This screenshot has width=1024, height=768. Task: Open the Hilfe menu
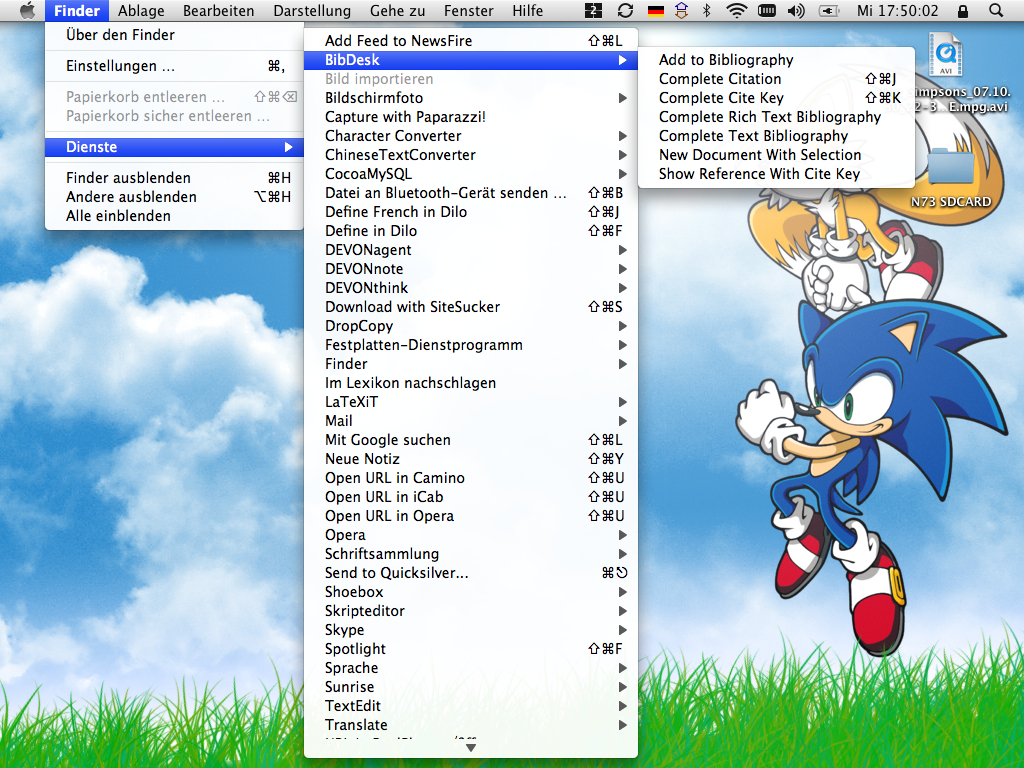tap(528, 10)
